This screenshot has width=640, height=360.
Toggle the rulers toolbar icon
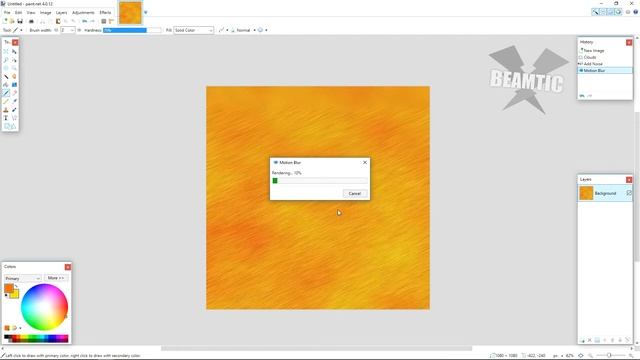point(111,21)
